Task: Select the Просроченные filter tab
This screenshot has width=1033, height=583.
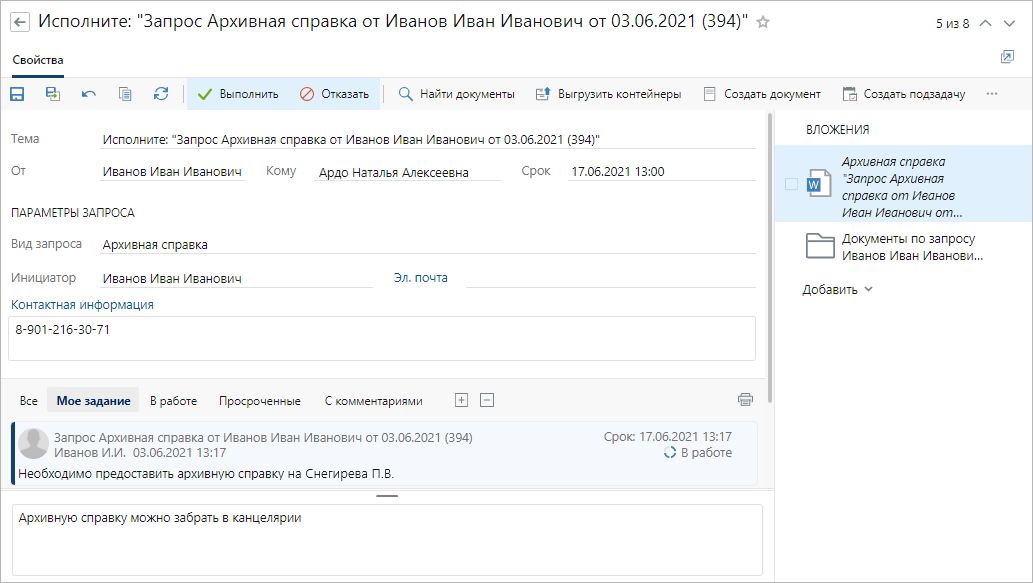Action: (260, 401)
